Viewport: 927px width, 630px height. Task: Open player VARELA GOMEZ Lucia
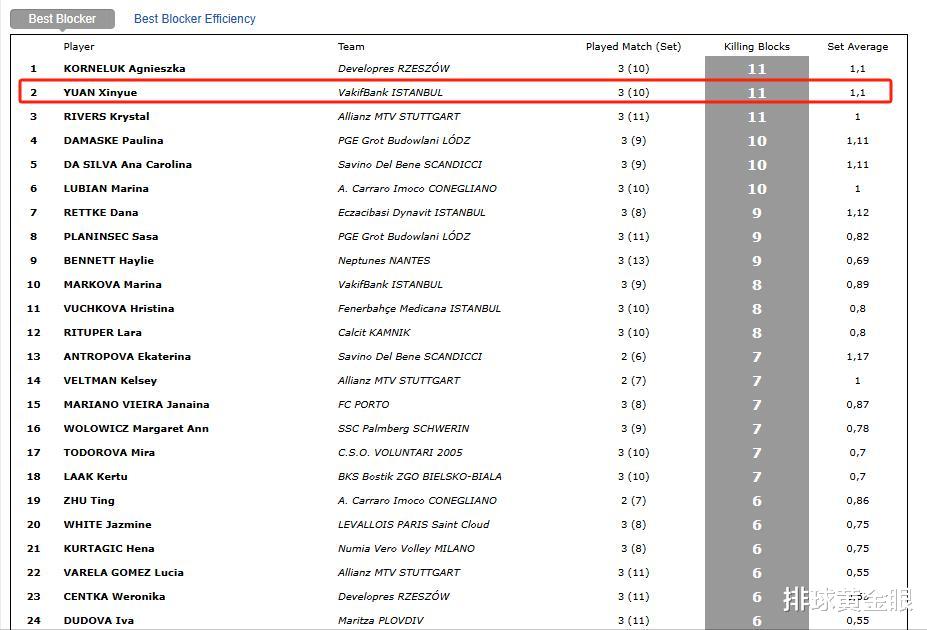tap(123, 573)
